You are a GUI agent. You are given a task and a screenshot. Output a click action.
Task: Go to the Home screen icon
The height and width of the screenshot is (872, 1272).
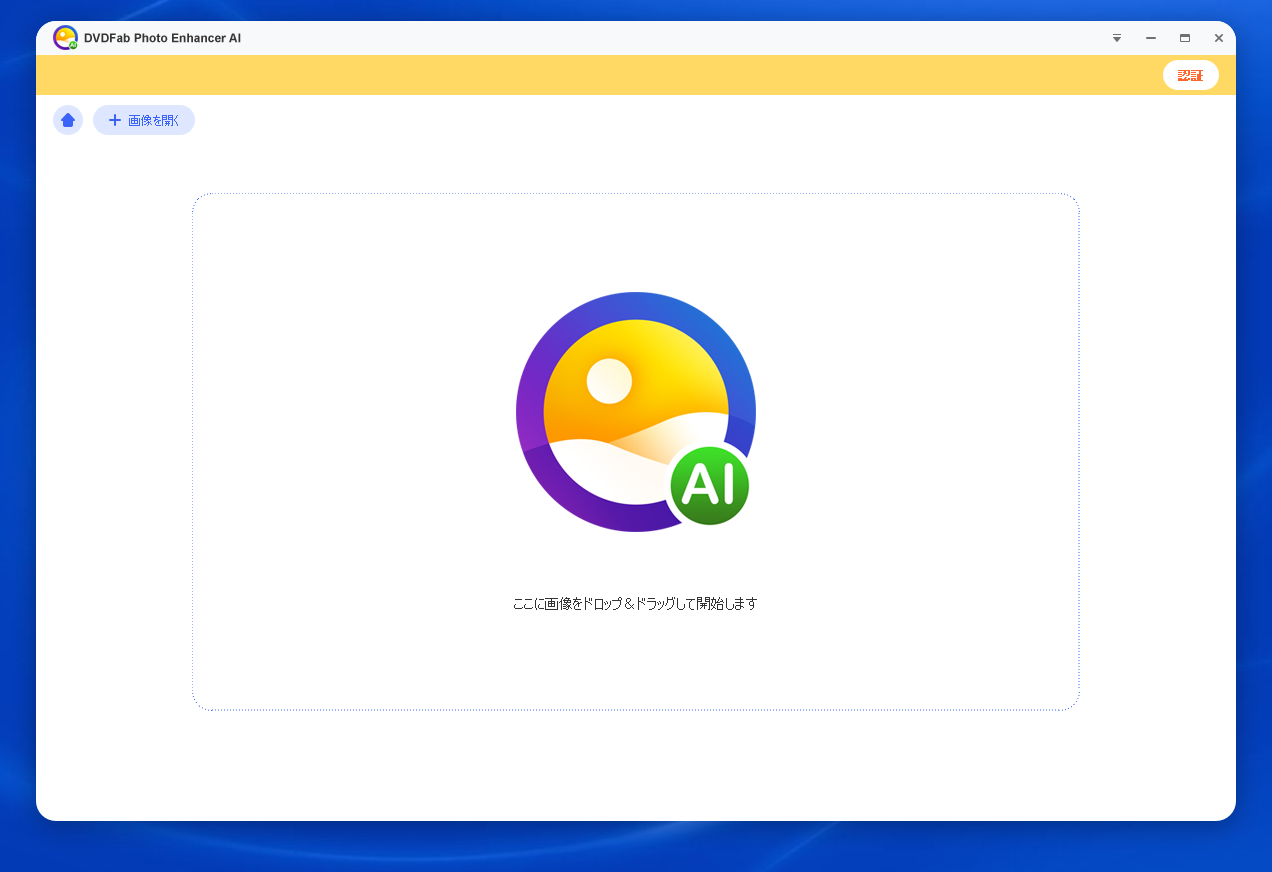68,120
